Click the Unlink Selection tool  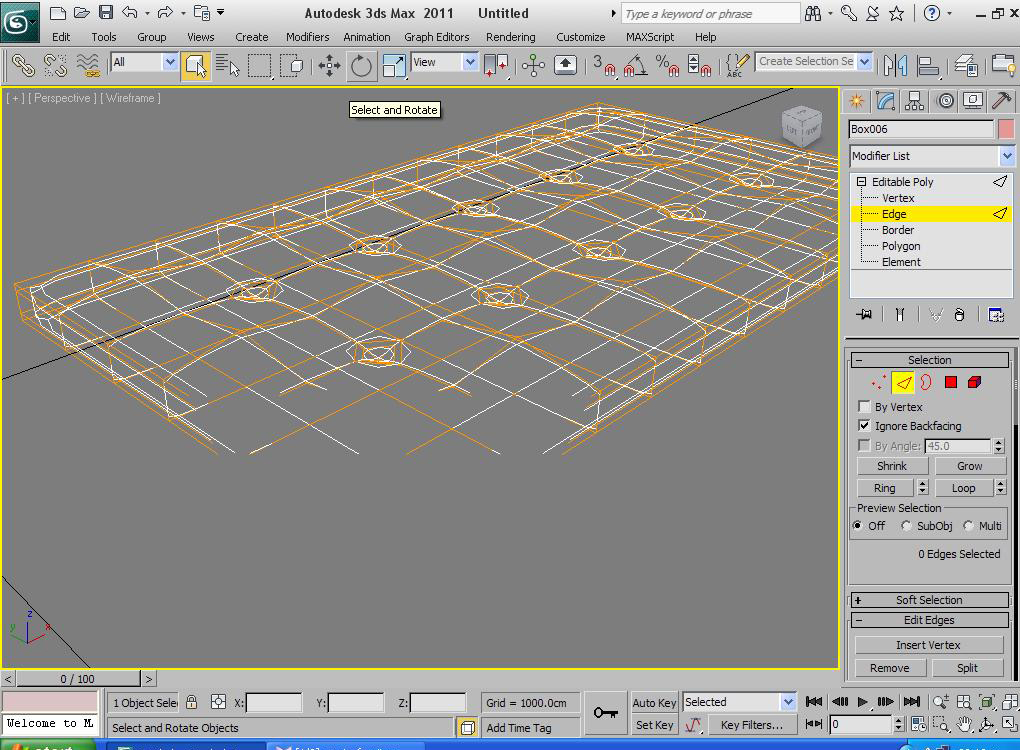55,65
